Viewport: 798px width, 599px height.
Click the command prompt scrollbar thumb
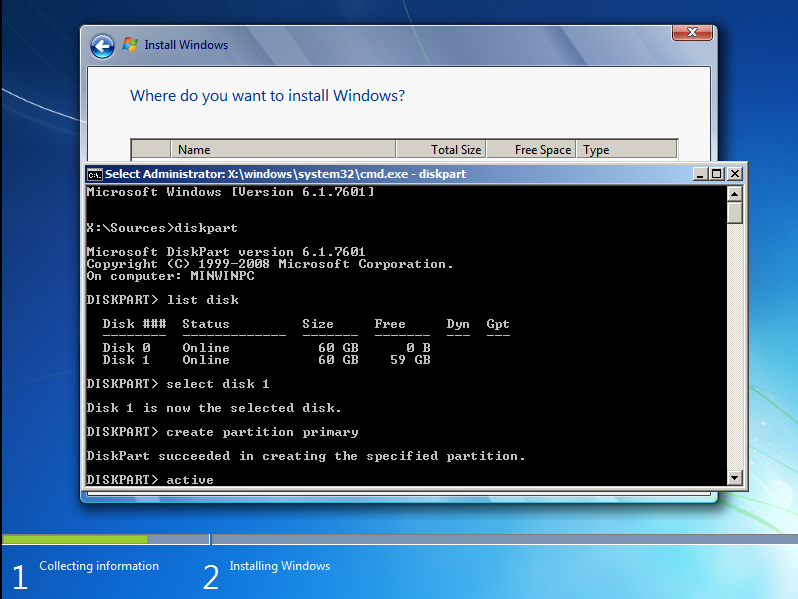(x=735, y=213)
